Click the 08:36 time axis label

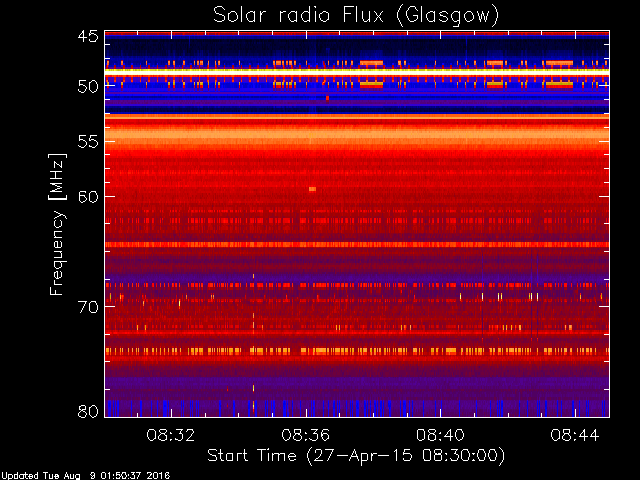pos(306,435)
